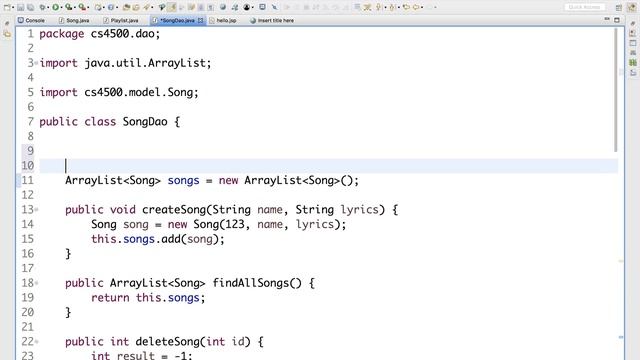The height and width of the screenshot is (360, 640).
Task: Open the External Tools dropdown arrow
Action: click(88, 7)
